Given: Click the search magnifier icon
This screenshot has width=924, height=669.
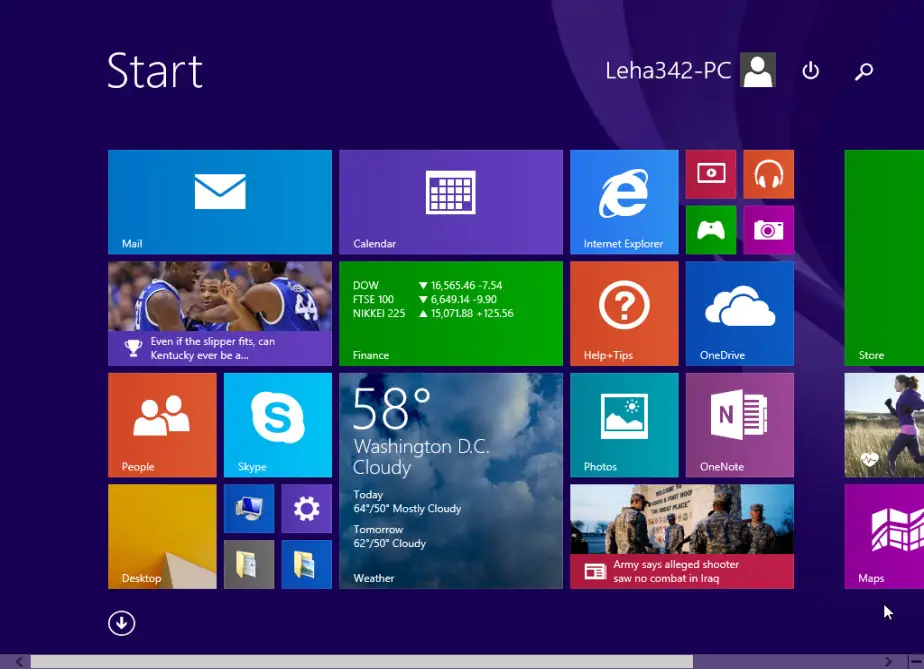Looking at the screenshot, I should (x=864, y=71).
